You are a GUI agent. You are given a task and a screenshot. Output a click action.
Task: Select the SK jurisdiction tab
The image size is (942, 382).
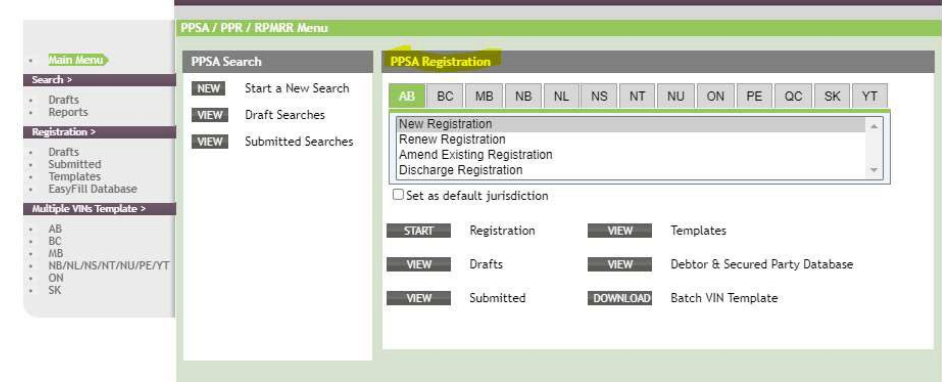(x=832, y=96)
